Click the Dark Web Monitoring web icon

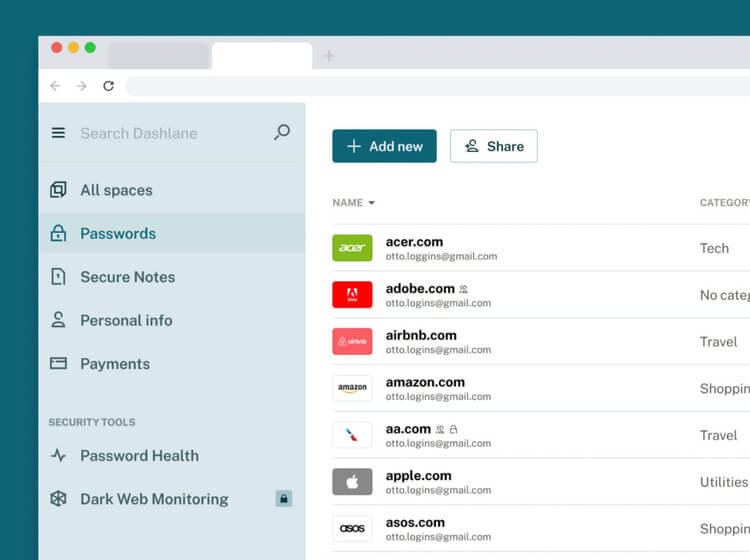[58, 499]
